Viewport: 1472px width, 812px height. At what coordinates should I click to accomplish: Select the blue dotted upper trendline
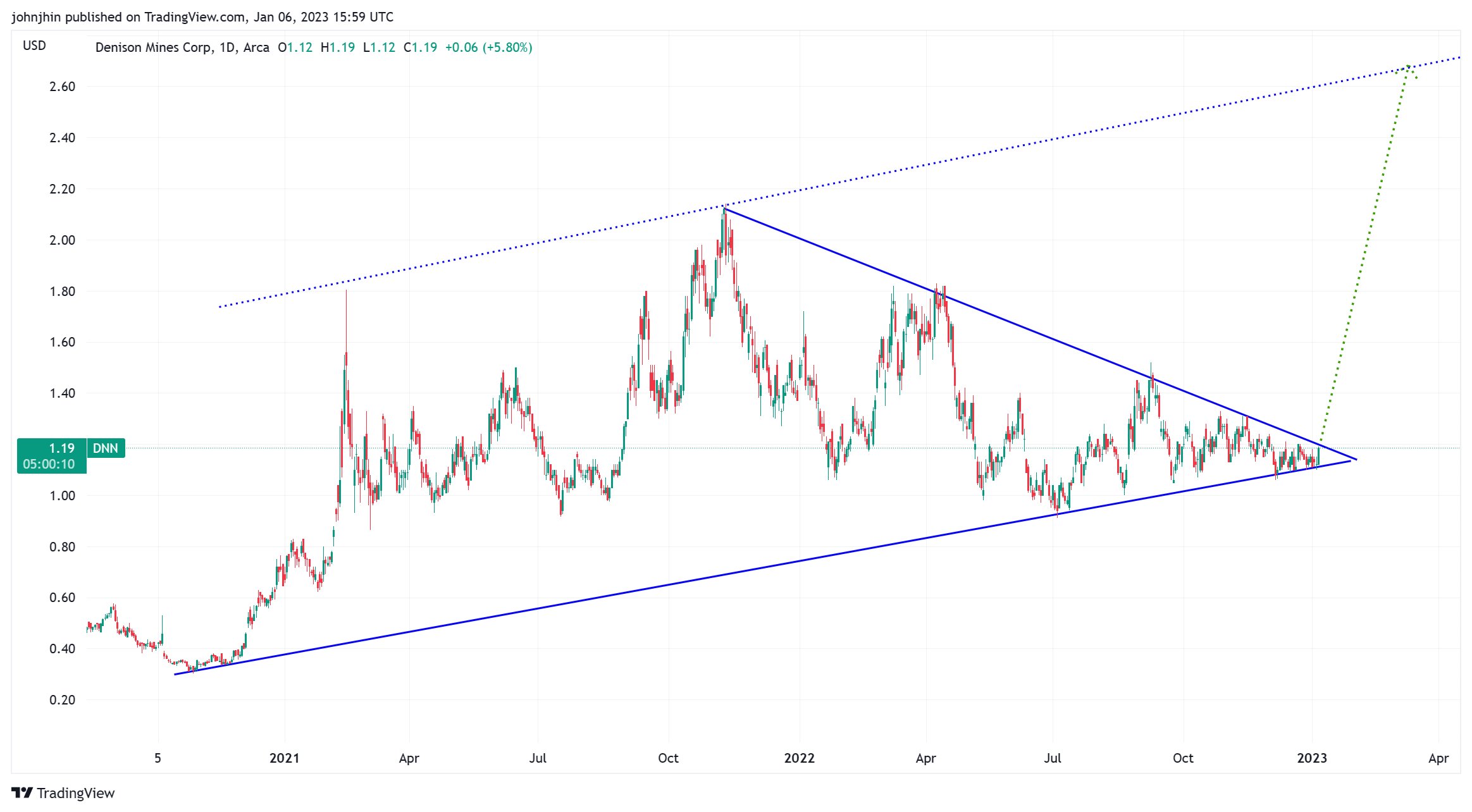[506, 250]
